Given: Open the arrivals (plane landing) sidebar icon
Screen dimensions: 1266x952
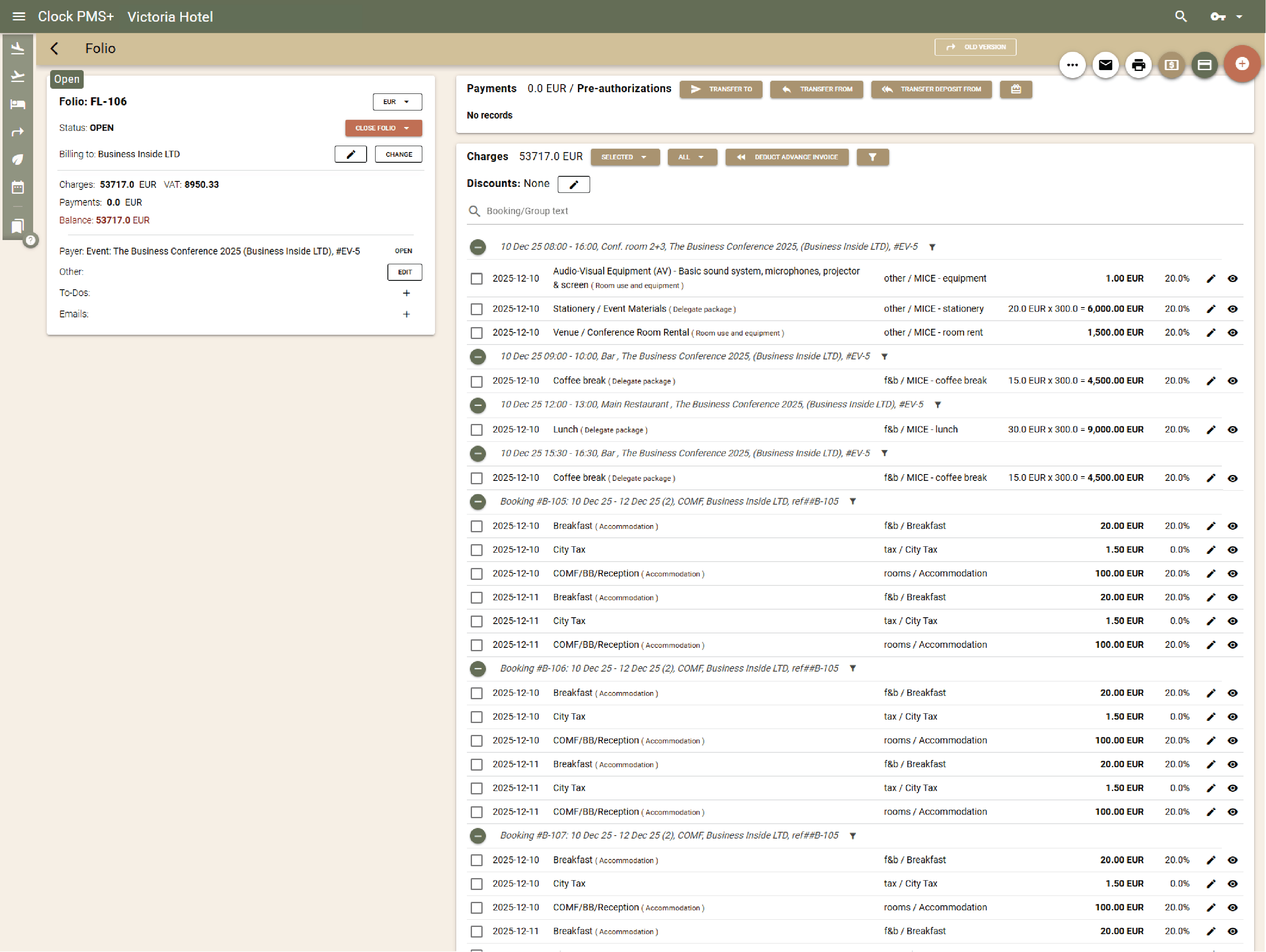Looking at the screenshot, I should [x=17, y=48].
